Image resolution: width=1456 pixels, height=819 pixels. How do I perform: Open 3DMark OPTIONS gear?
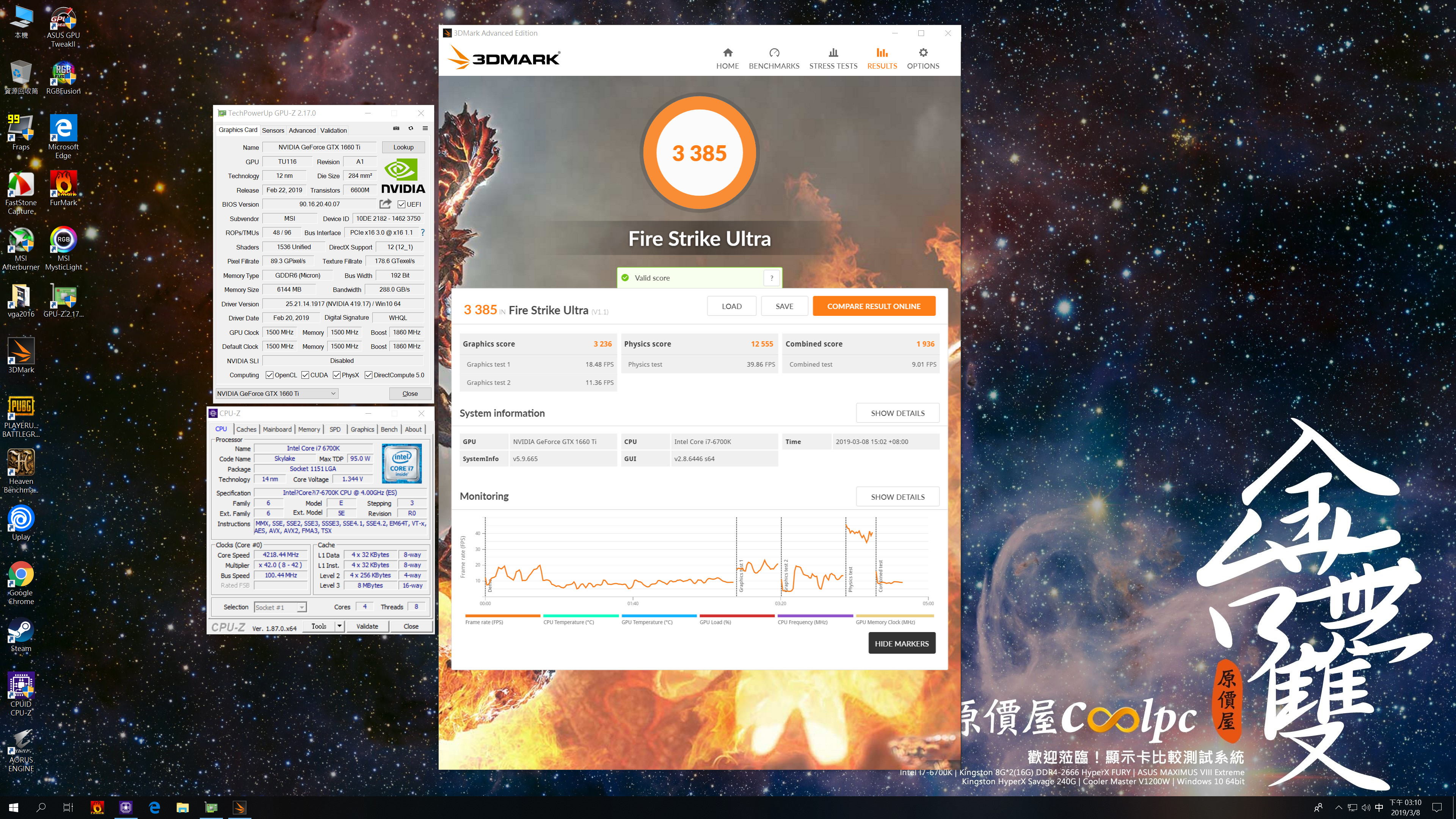pos(923,59)
